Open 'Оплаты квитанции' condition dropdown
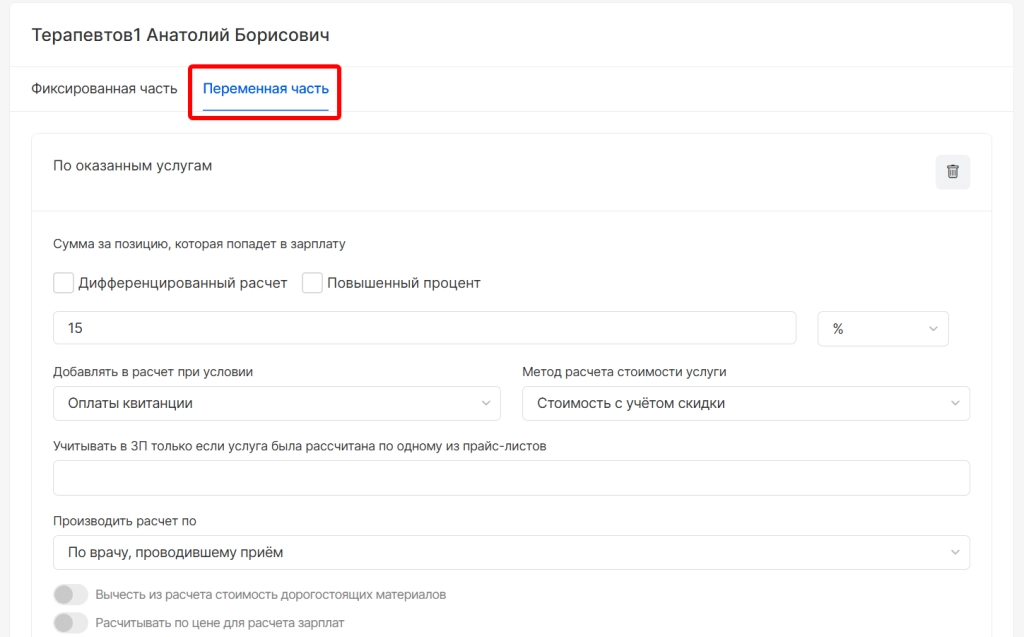The image size is (1024, 637). [276, 403]
